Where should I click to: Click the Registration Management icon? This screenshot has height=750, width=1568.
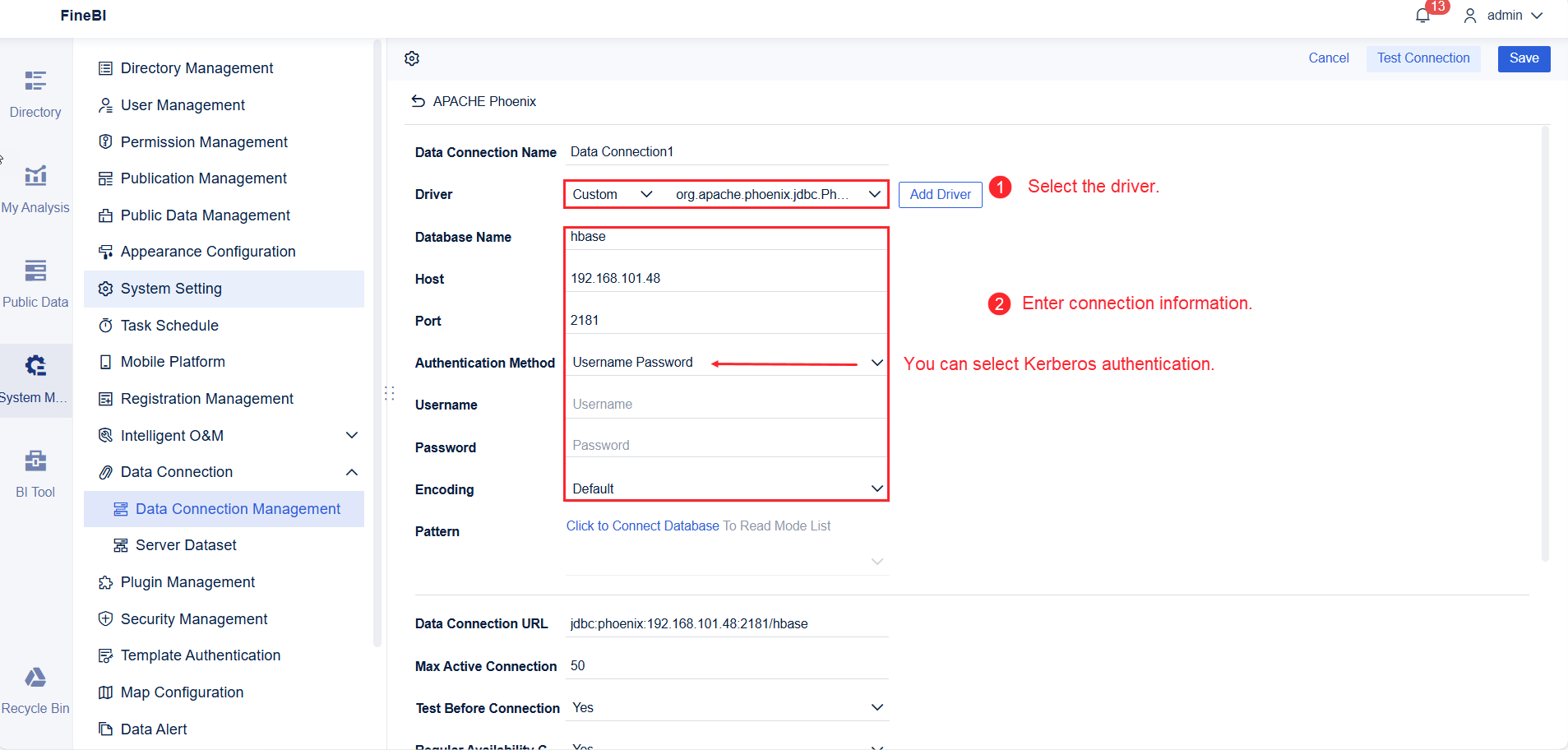coord(105,399)
